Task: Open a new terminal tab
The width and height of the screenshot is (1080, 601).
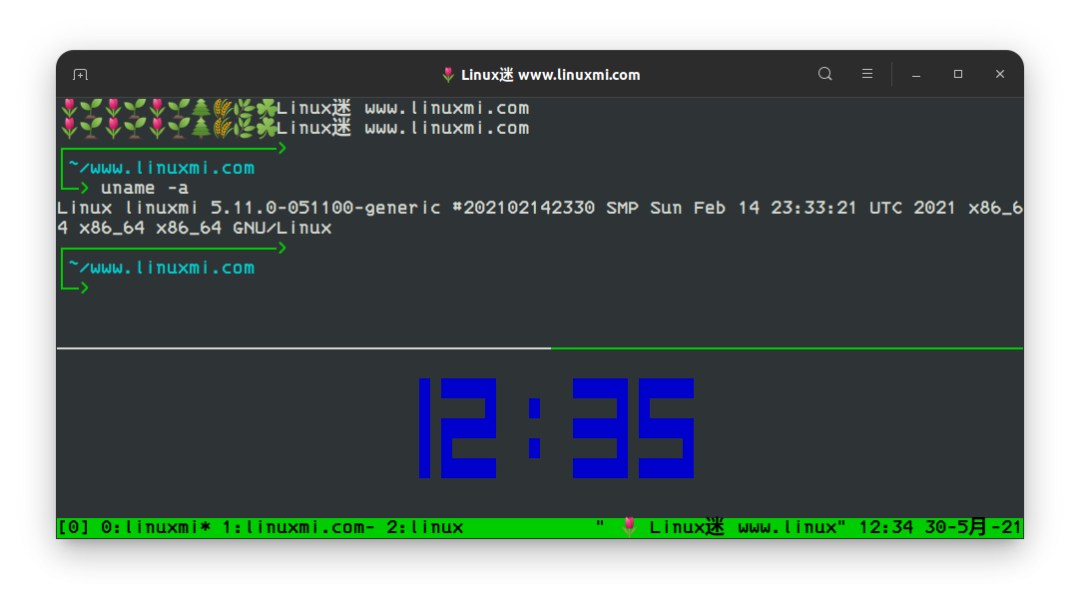Action: pyautogui.click(x=81, y=74)
